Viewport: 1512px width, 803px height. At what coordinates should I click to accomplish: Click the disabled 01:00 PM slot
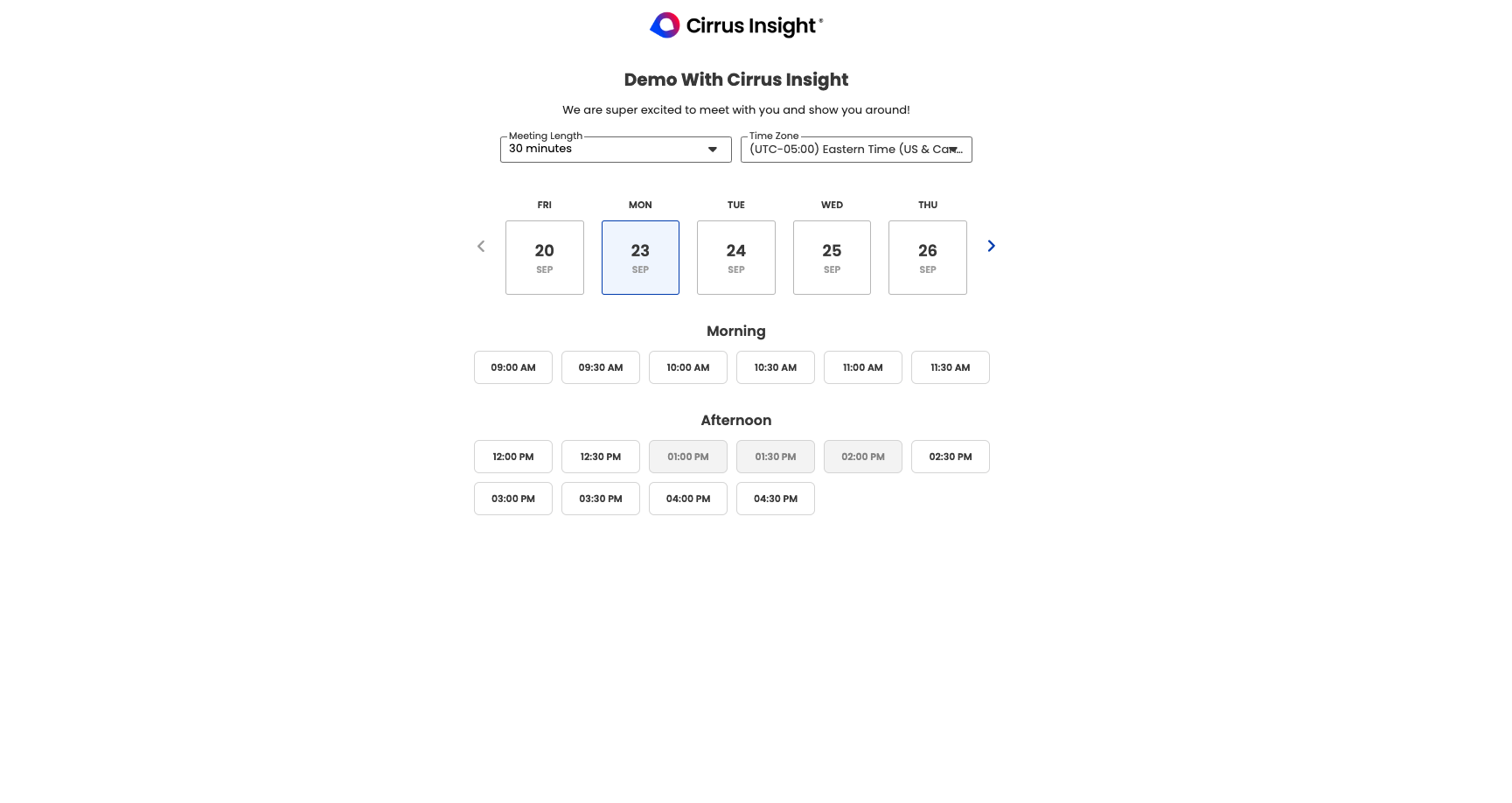click(x=688, y=457)
